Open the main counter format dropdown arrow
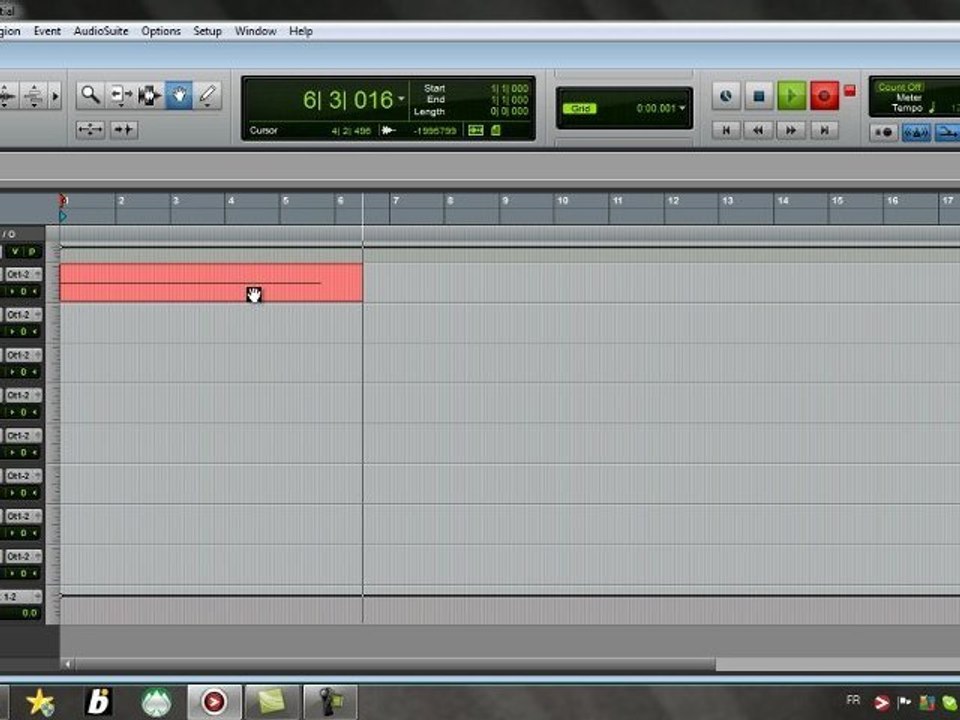Screen dimensions: 960x720 [401, 98]
